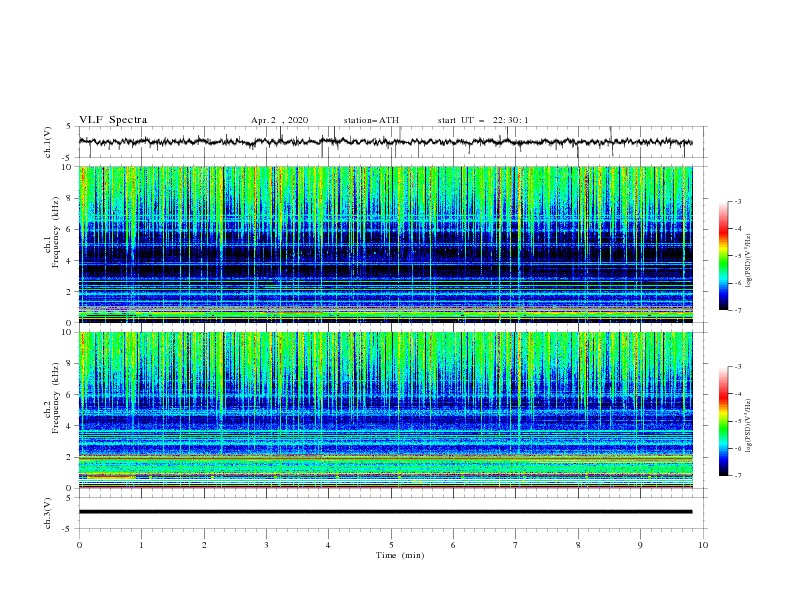
Task: Click the 'Time (min)' axis label
Action: click(400, 555)
